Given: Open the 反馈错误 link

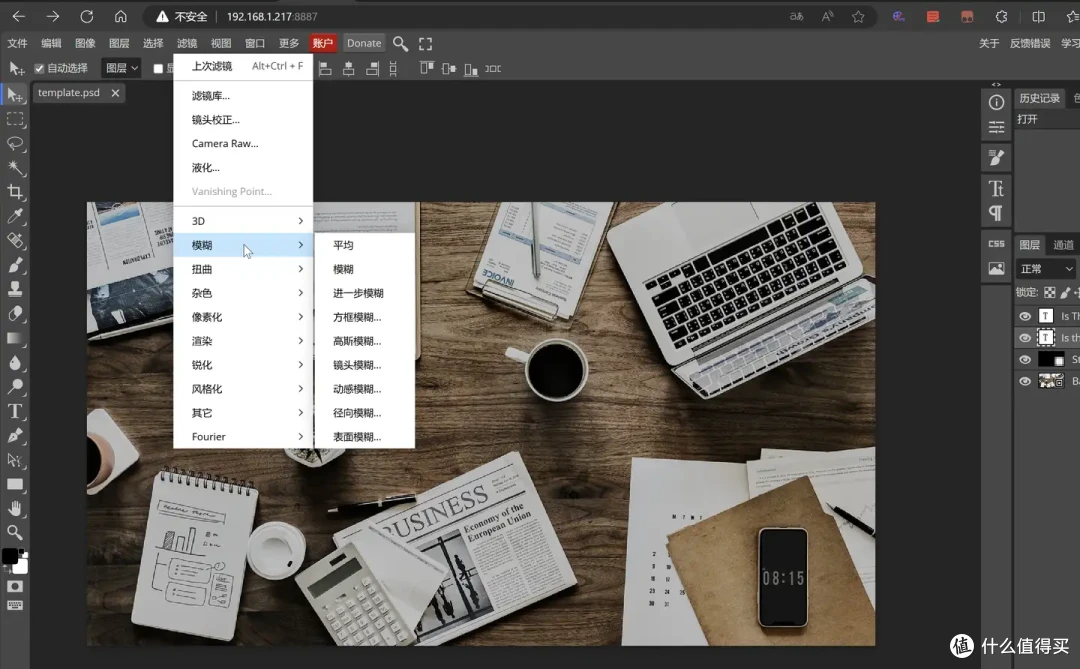Looking at the screenshot, I should pyautogui.click(x=1030, y=43).
